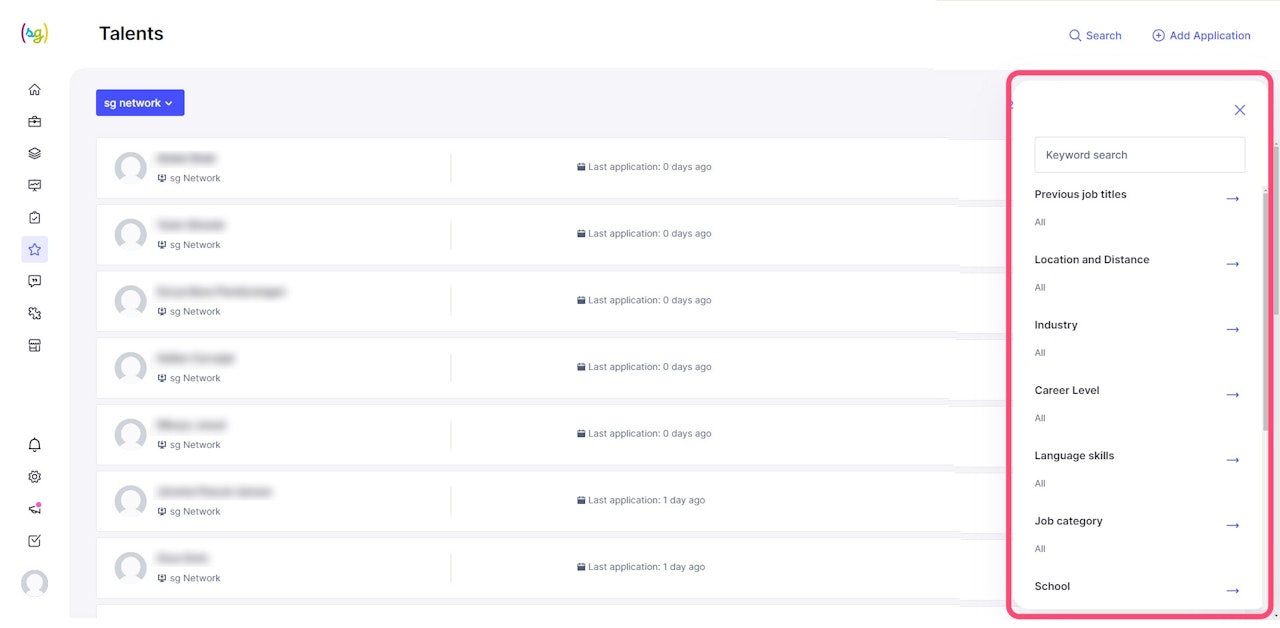Expand Location and Distance filter arrow
The height and width of the screenshot is (628, 1280).
pos(1232,264)
